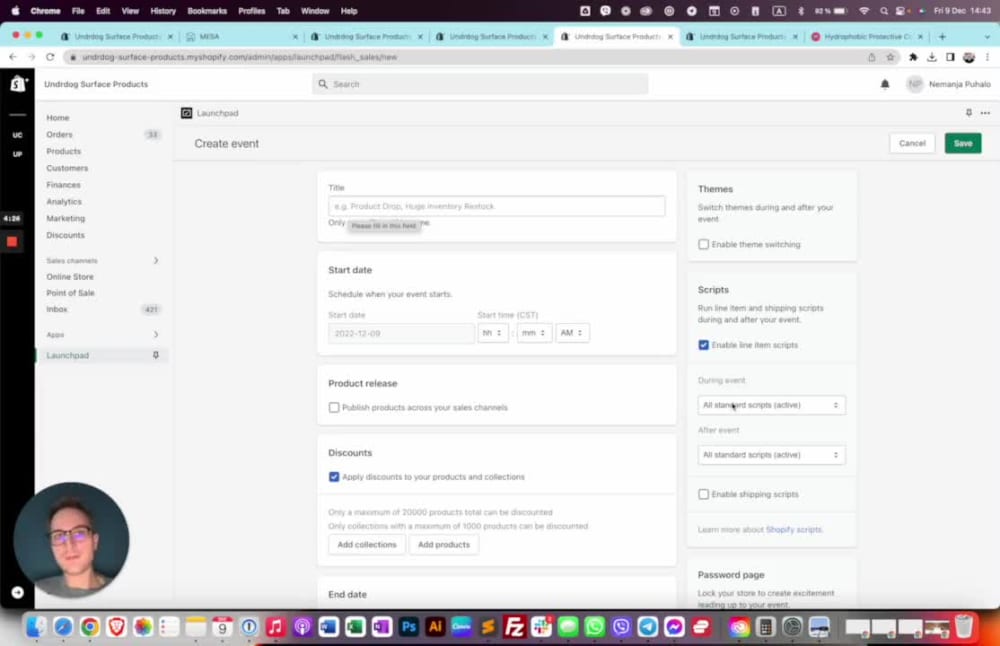Open Photoshop from the Dock
Screen dimensions: 1000x646
[x=408, y=627]
